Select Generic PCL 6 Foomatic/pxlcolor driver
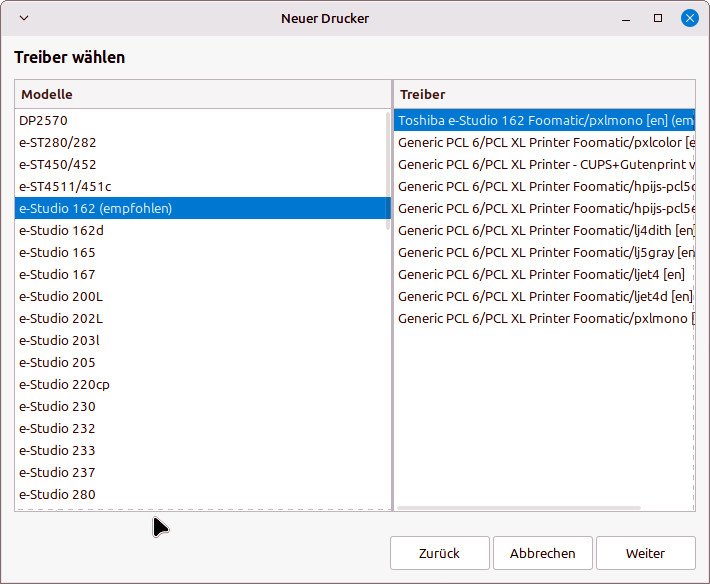Viewport: 710px width, 584px height. pos(544,143)
